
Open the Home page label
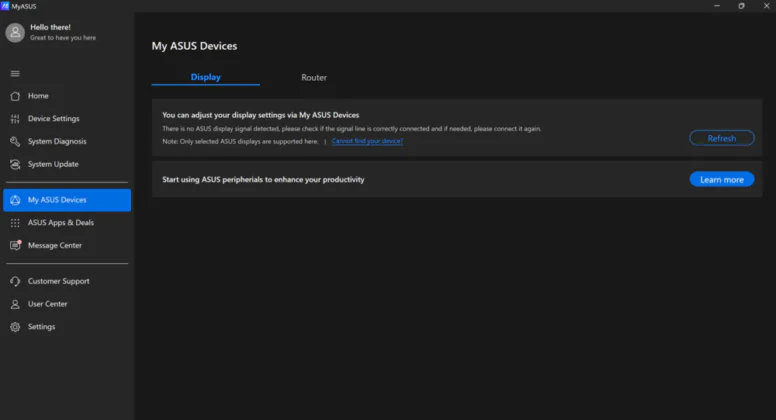pyautogui.click(x=38, y=96)
